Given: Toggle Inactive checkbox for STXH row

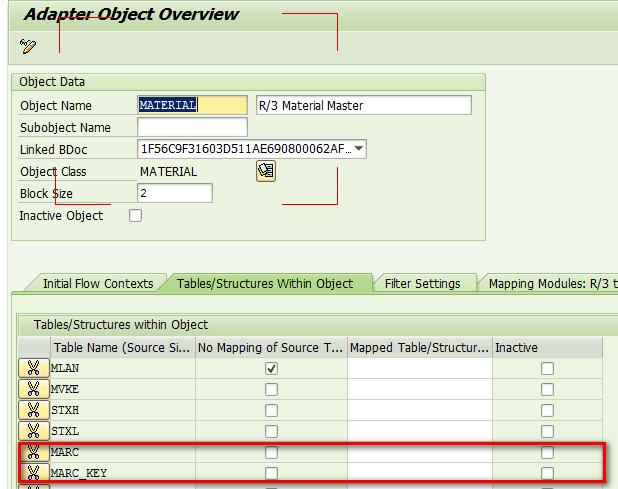Looking at the screenshot, I should pos(547,410).
